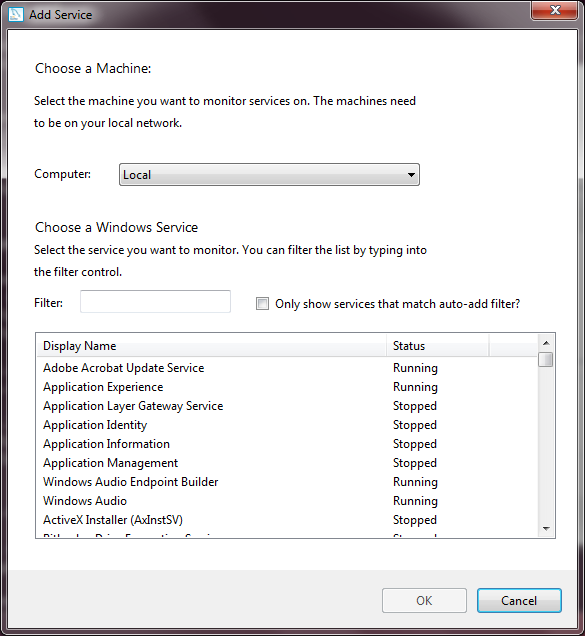
Task: Sort list by Display Name column header
Action: pos(211,346)
